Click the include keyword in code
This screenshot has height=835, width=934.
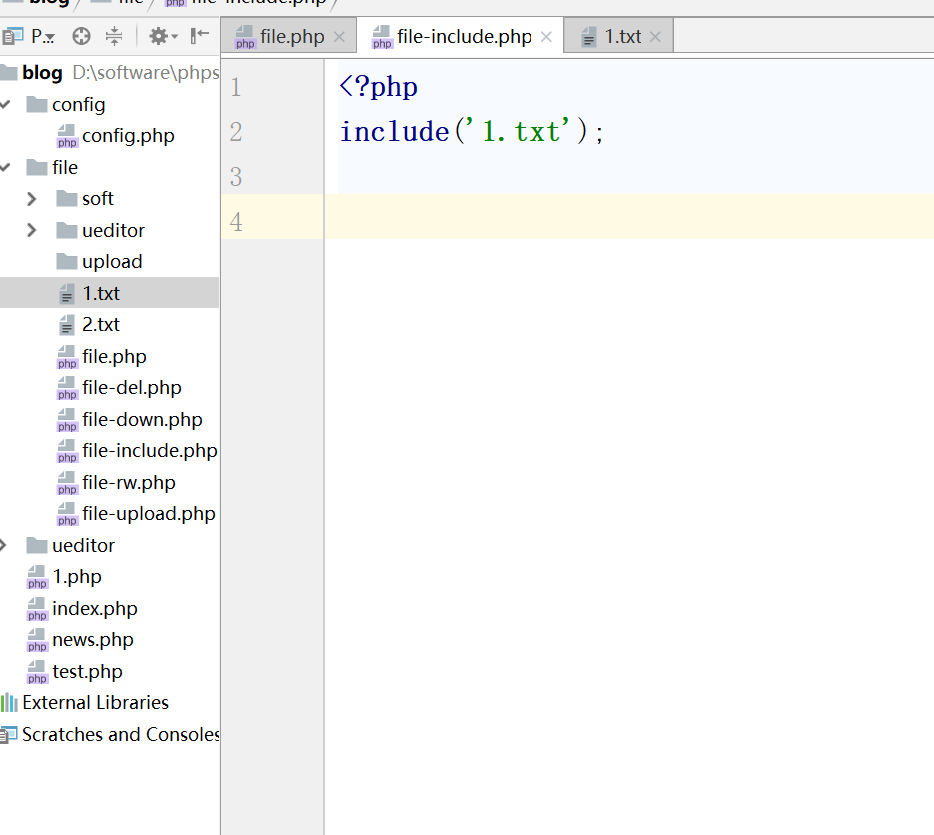click(x=394, y=132)
